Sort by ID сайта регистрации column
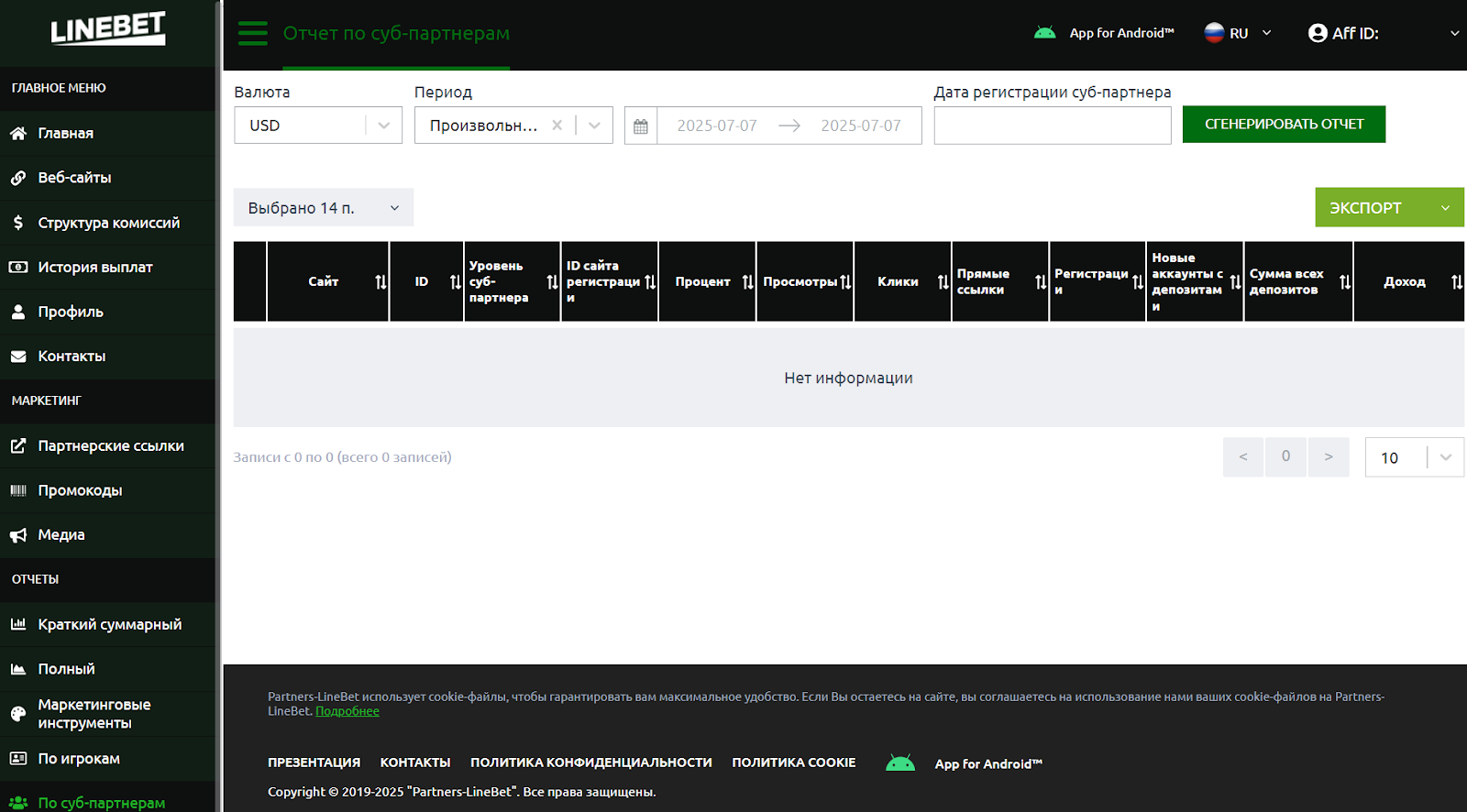 650,282
